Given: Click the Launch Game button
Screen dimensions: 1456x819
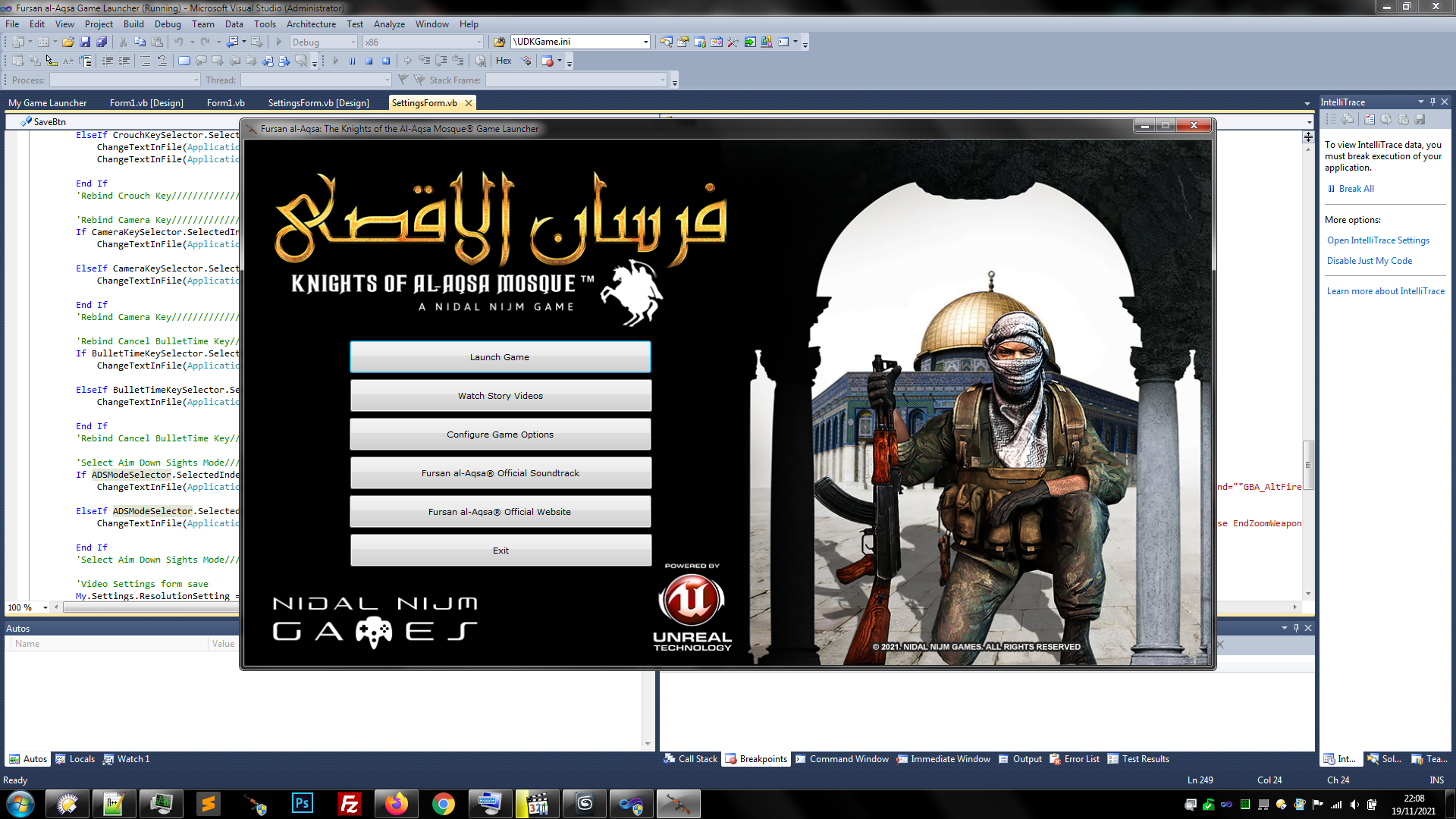Looking at the screenshot, I should click(x=500, y=357).
